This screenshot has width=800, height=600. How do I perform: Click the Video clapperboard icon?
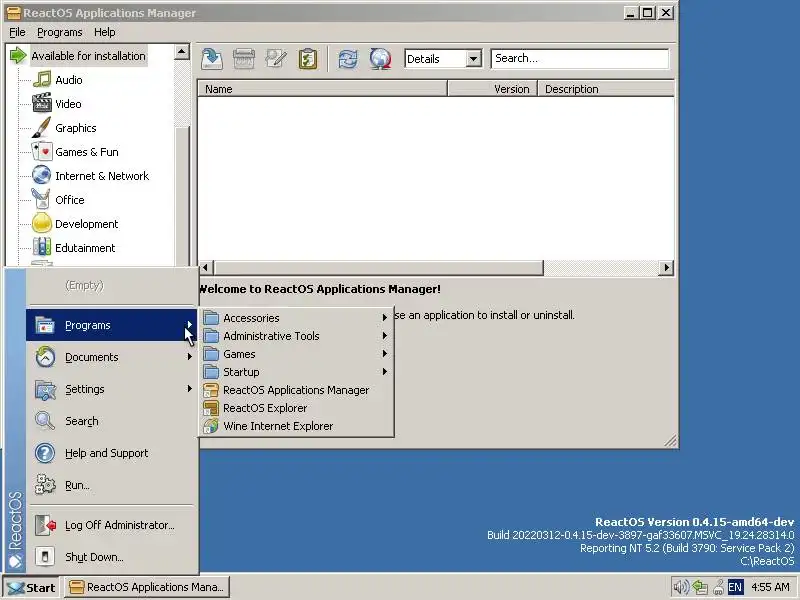41,103
